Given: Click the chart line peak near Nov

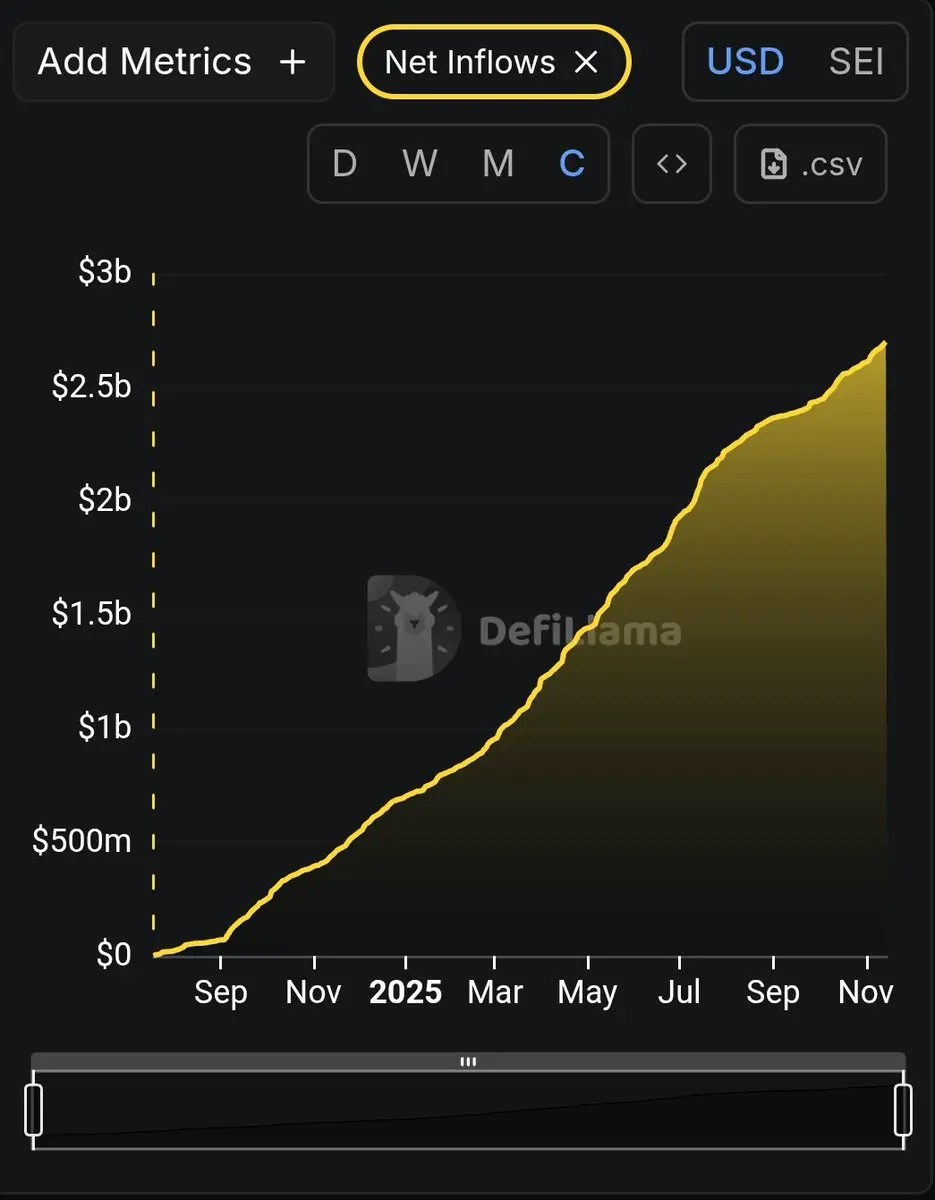Looking at the screenshot, I should pyautogui.click(x=884, y=344).
